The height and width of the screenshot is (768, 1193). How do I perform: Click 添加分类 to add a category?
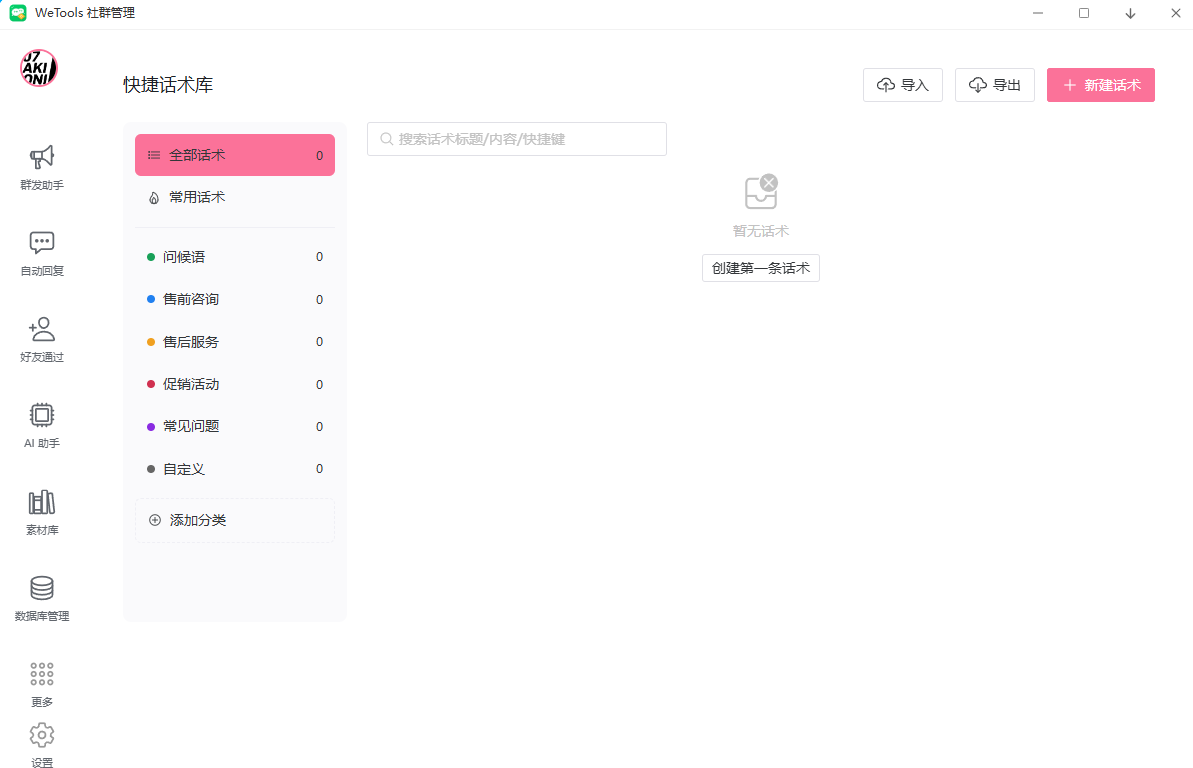[x=235, y=520]
